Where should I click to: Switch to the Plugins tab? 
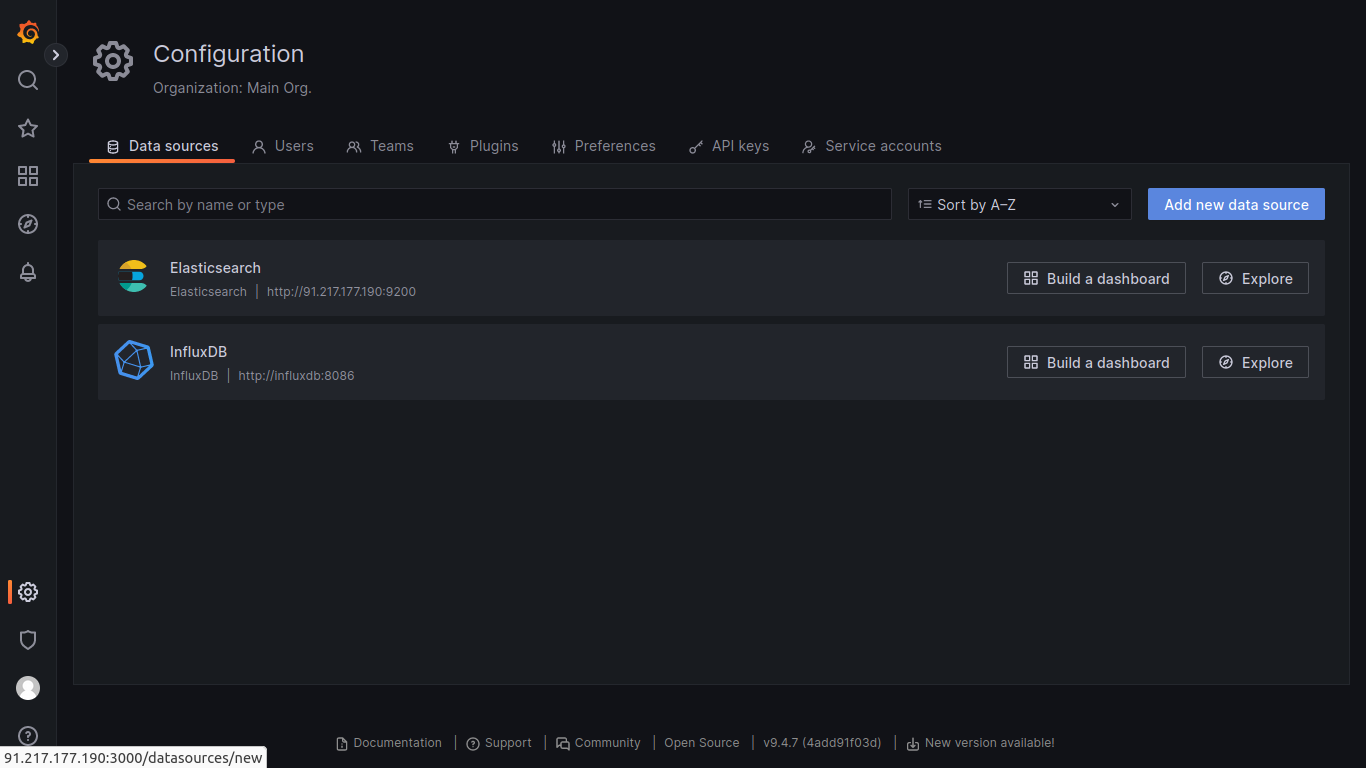(482, 146)
